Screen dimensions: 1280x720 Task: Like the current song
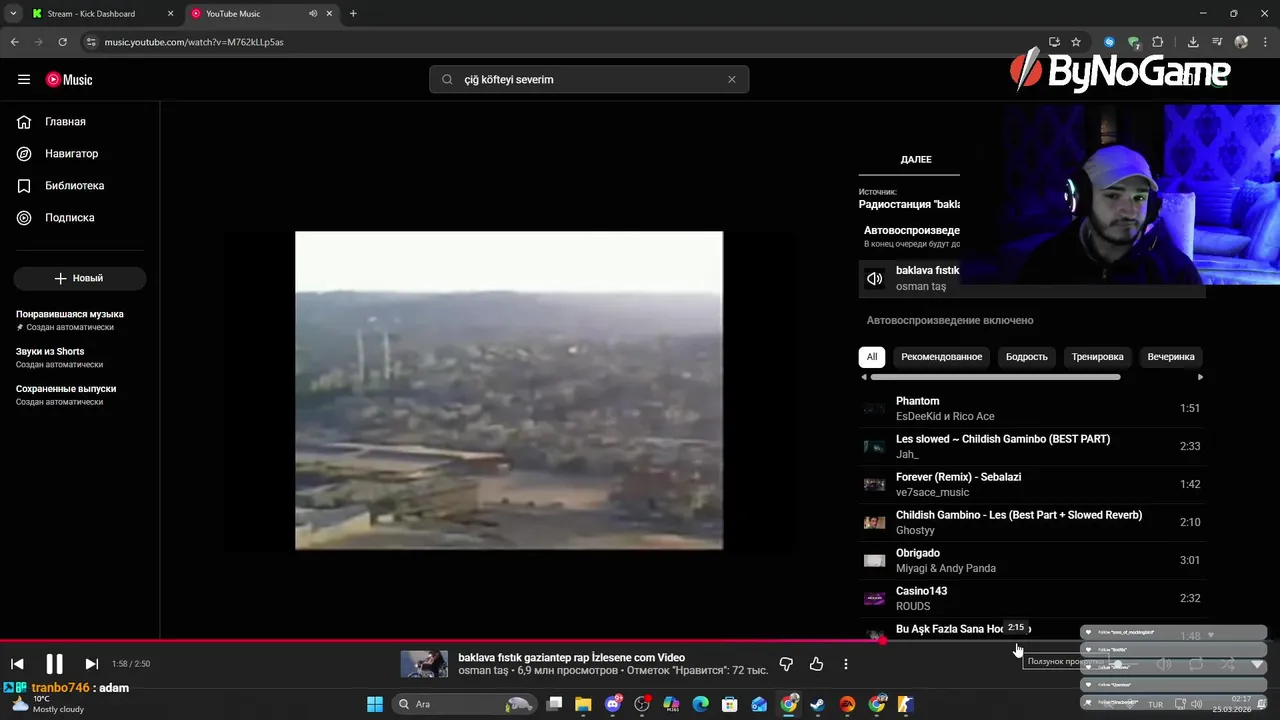(816, 664)
